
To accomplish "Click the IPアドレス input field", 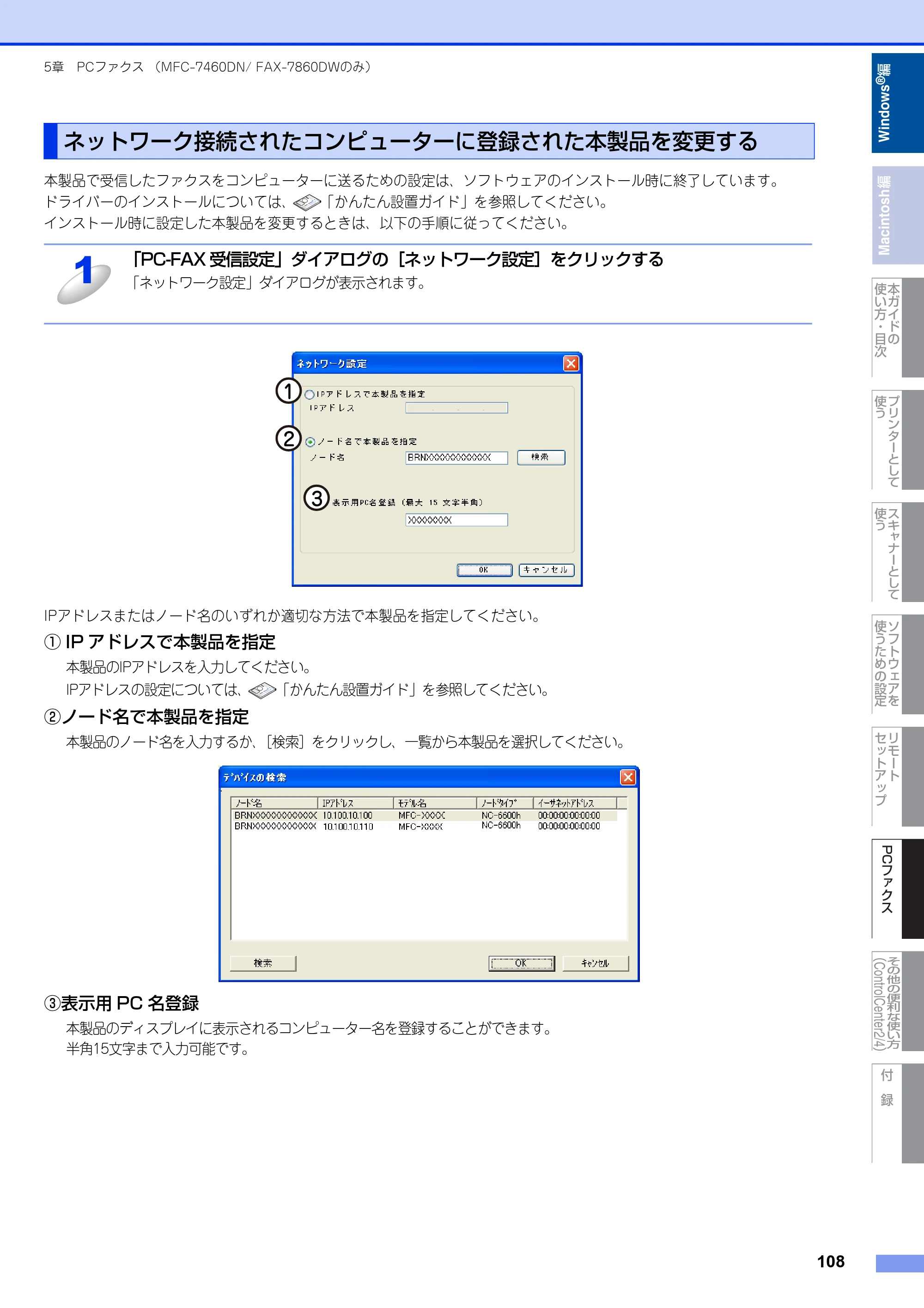I will [456, 408].
